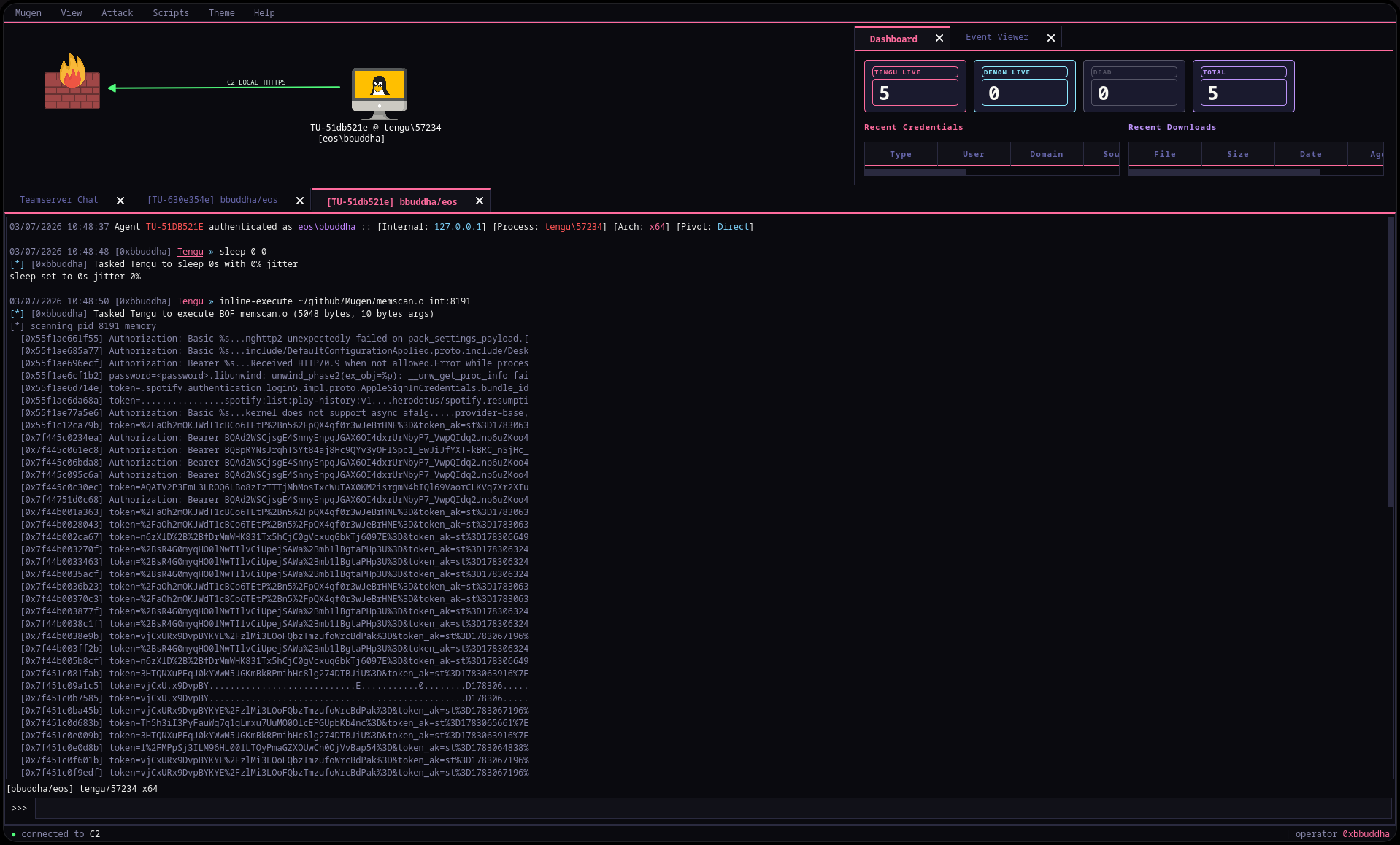Image resolution: width=1400 pixels, height=845 pixels.
Task: Sort downloads by File column
Action: [1165, 154]
